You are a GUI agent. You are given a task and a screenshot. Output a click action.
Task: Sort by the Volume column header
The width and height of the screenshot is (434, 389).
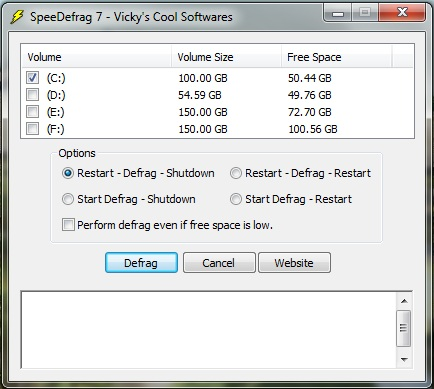pos(96,57)
